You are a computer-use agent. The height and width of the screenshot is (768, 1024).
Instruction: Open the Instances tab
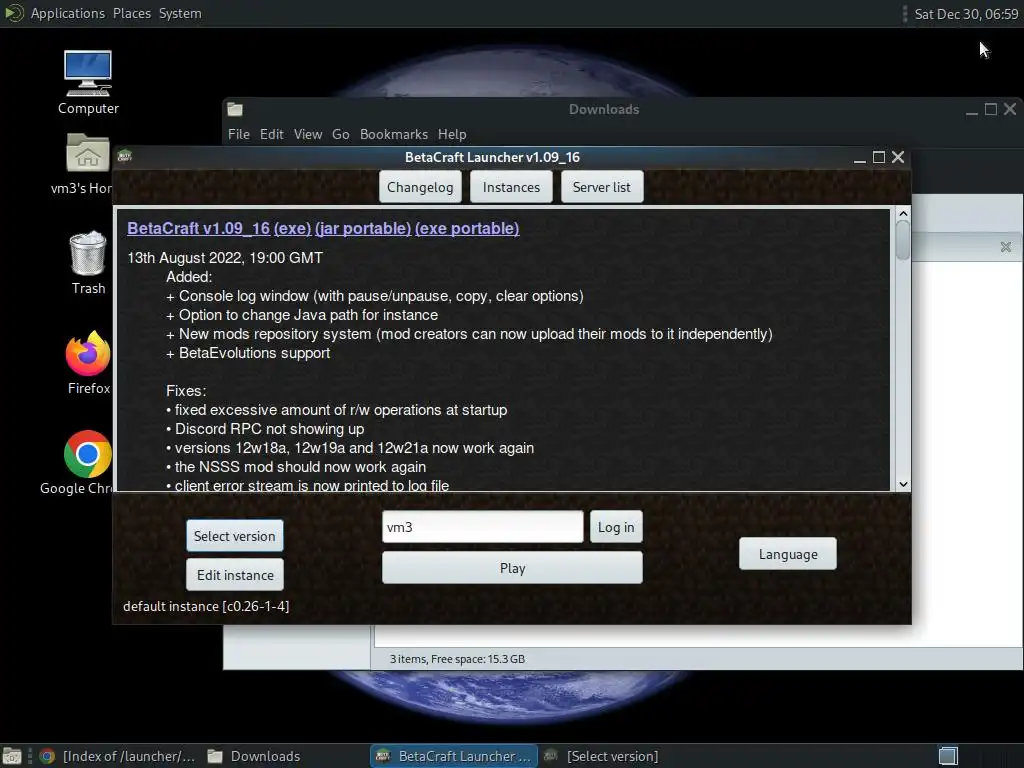click(511, 187)
